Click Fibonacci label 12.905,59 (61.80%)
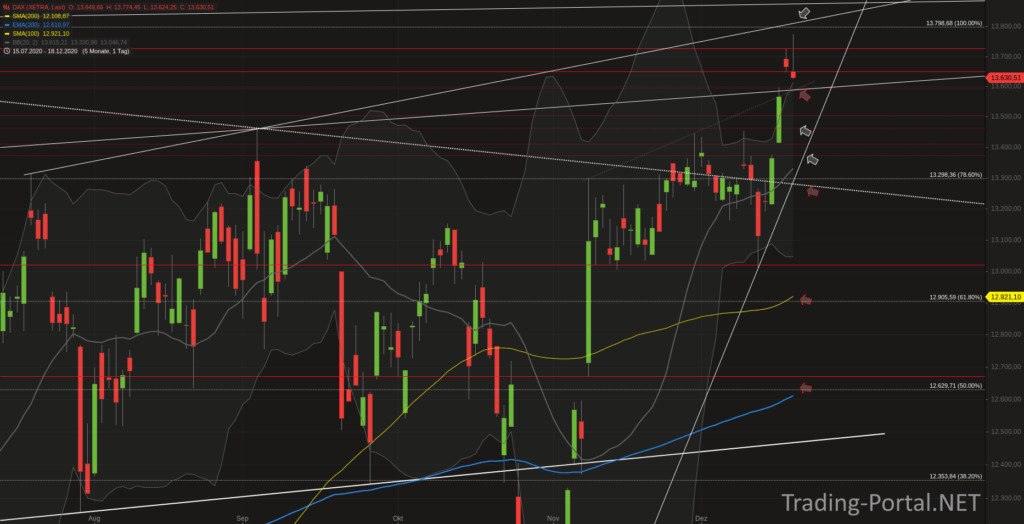The image size is (1024, 524). pos(955,297)
